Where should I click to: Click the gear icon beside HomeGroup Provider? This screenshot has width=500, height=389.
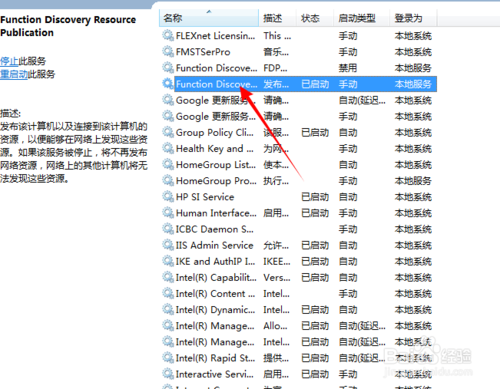point(168,180)
